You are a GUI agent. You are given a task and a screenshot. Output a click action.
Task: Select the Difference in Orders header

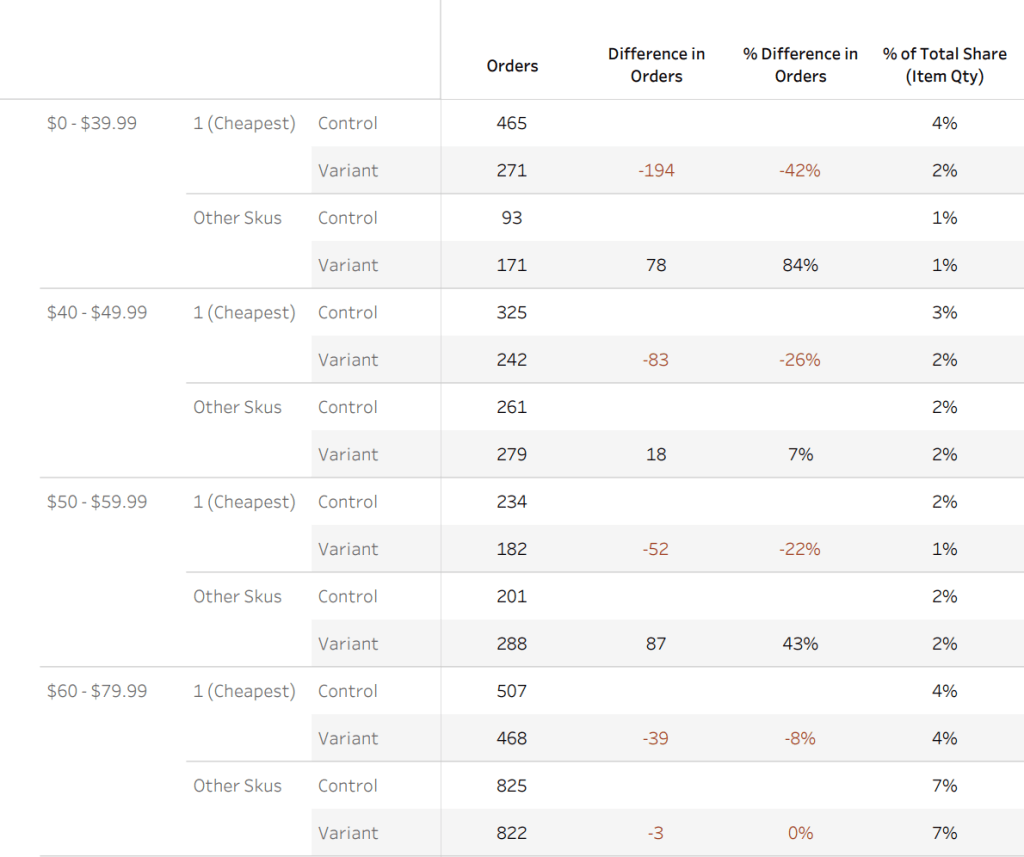point(656,65)
